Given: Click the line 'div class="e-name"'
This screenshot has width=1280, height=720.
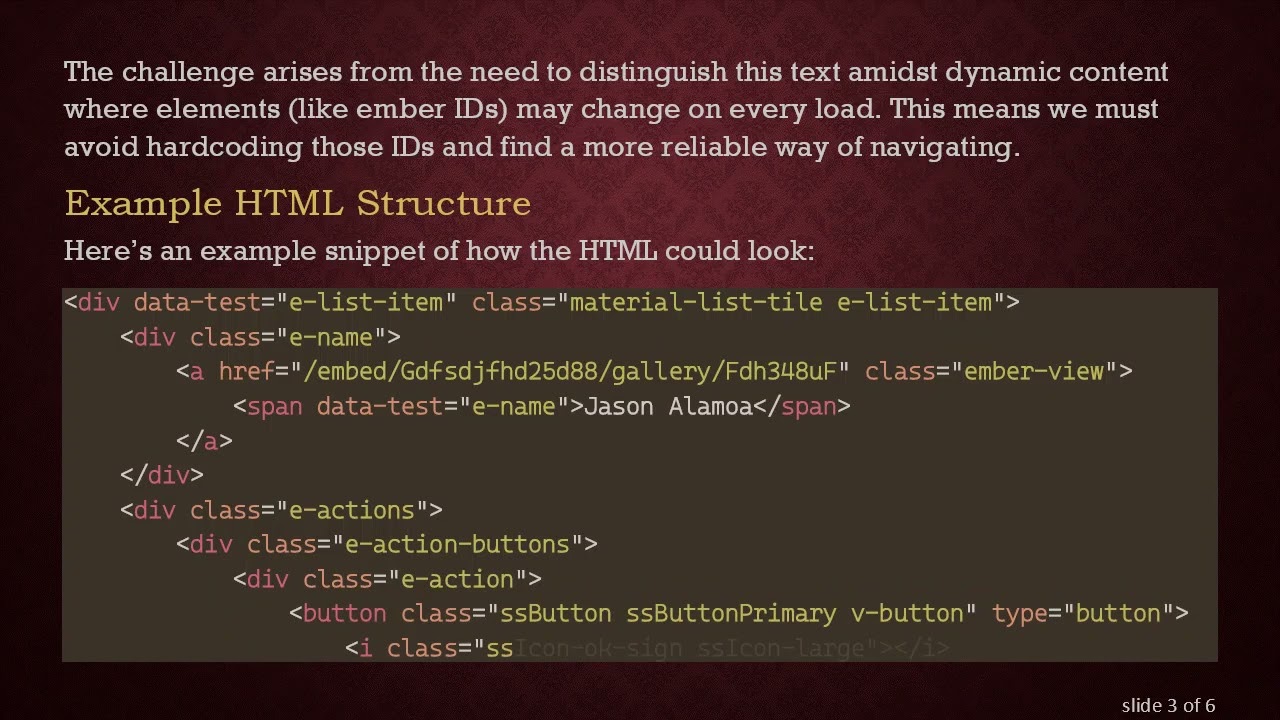Looking at the screenshot, I should point(260,337).
